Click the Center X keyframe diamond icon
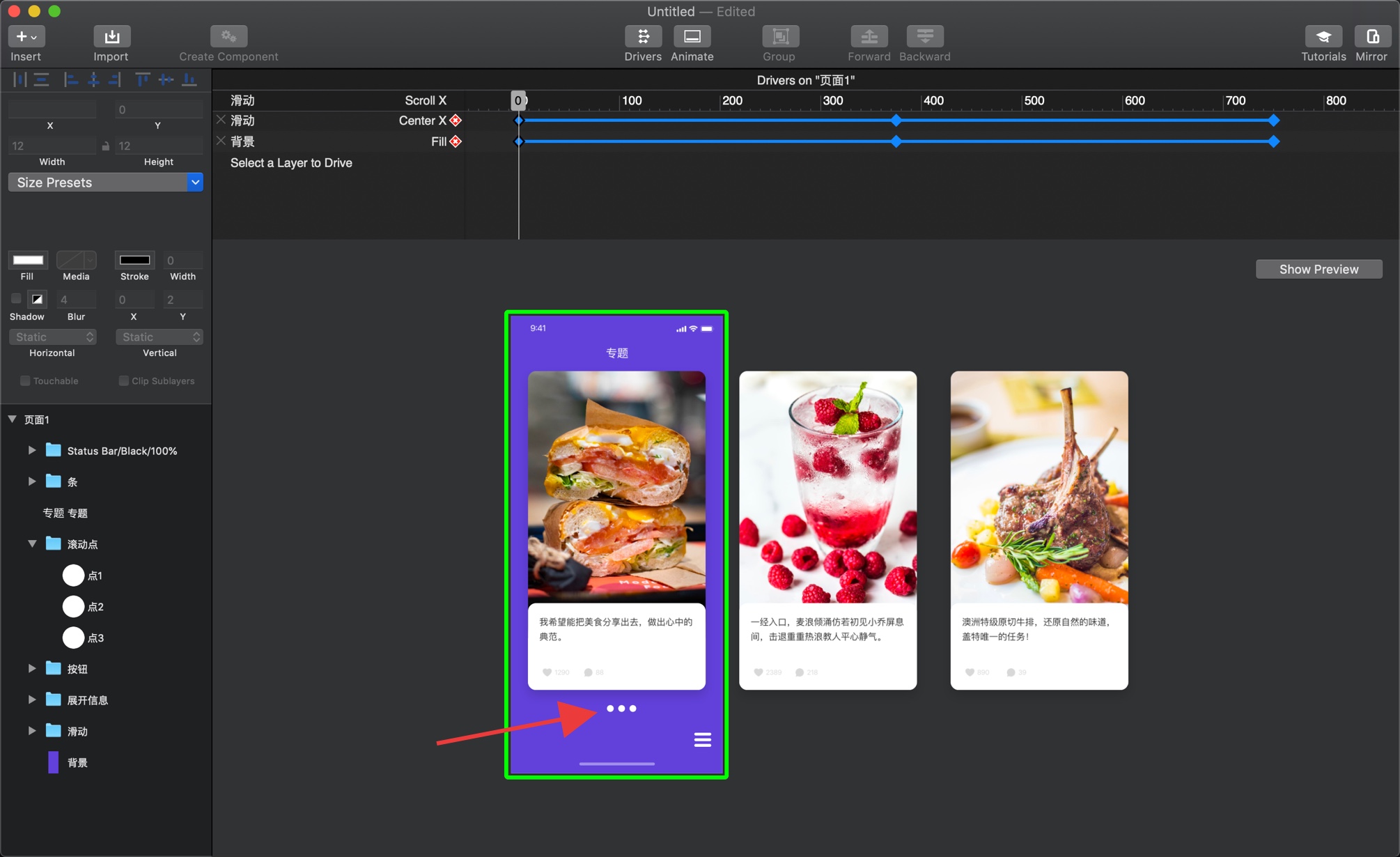1400x857 pixels. click(x=456, y=121)
